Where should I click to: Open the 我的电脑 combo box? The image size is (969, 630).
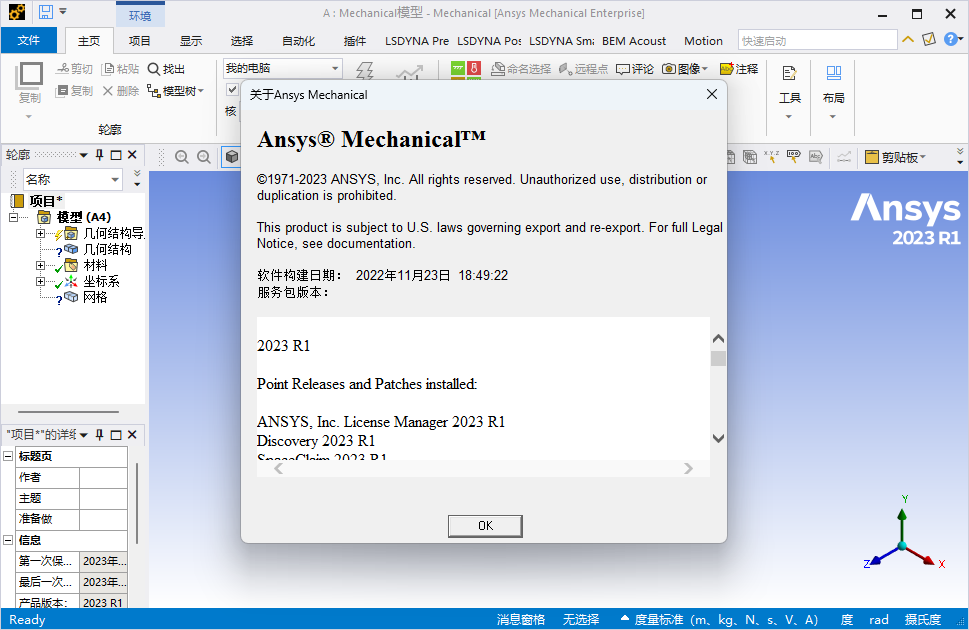click(282, 68)
